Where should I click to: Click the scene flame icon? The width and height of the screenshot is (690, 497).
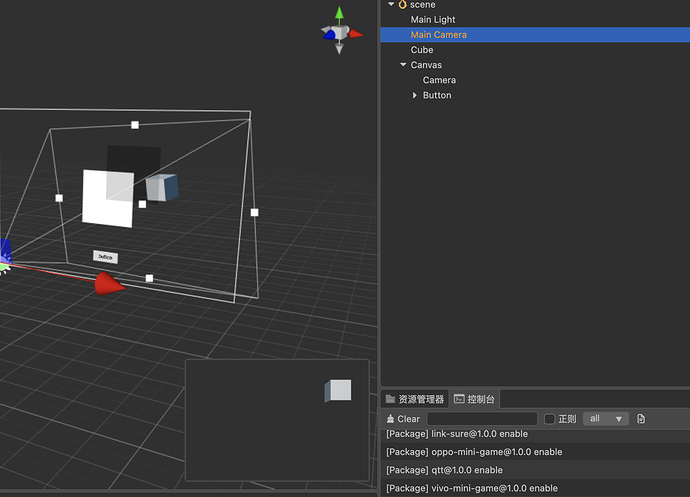pyautogui.click(x=402, y=4)
